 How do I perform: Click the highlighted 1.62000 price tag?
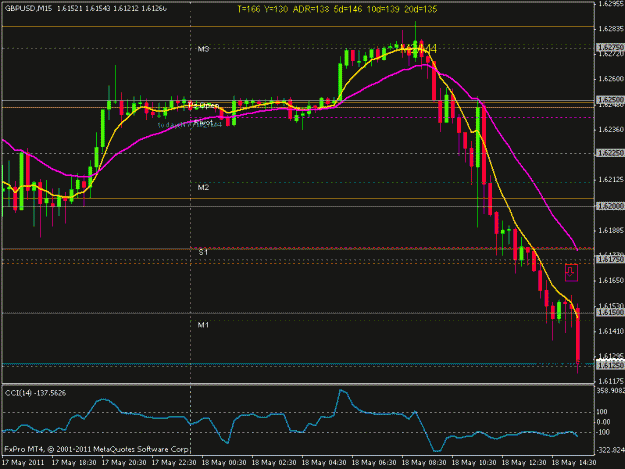610,206
